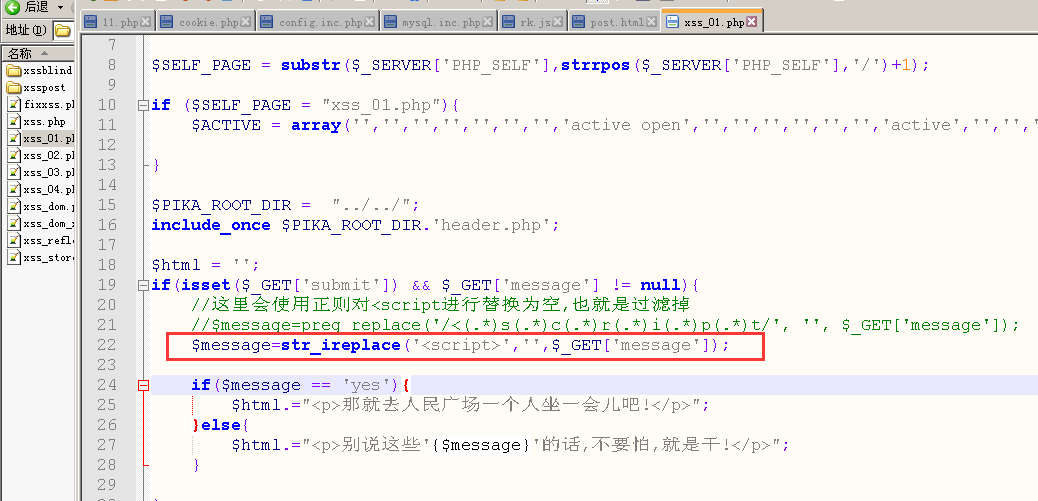This screenshot has height=501, width=1038.
Task: Switch to the rk.js tab
Action: (536, 22)
